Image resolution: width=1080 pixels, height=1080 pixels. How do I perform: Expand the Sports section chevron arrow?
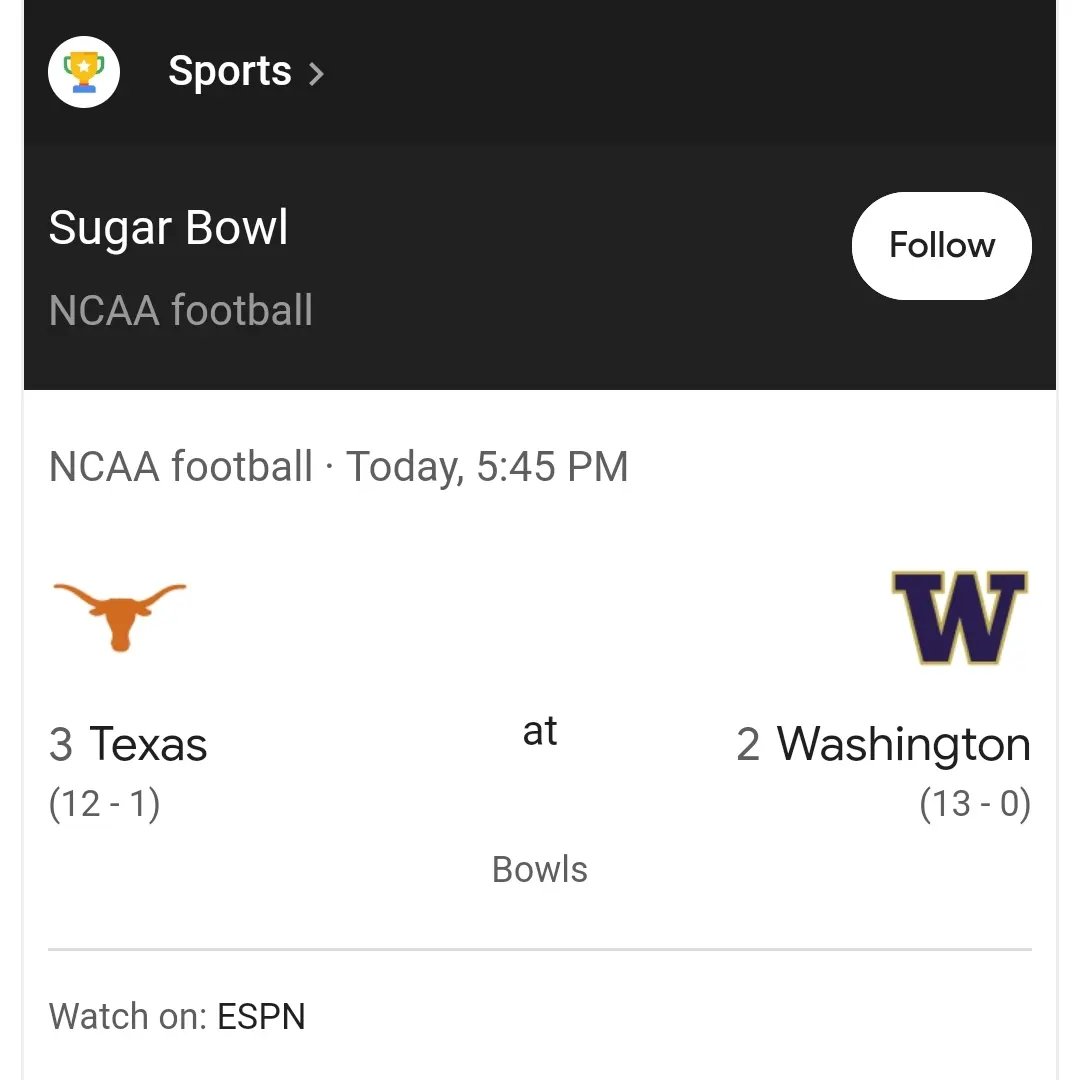pos(316,73)
